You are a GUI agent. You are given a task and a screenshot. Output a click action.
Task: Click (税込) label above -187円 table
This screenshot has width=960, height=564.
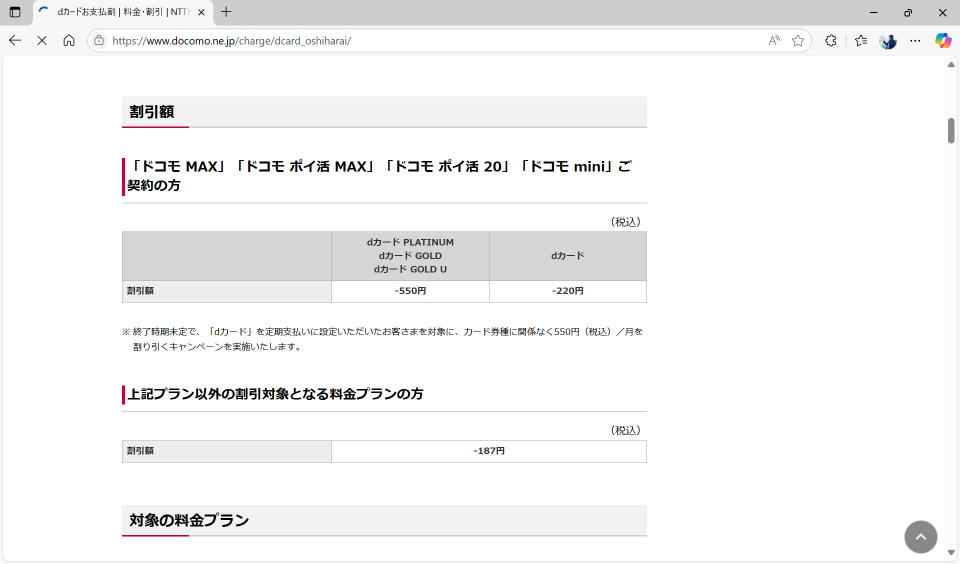pos(625,431)
